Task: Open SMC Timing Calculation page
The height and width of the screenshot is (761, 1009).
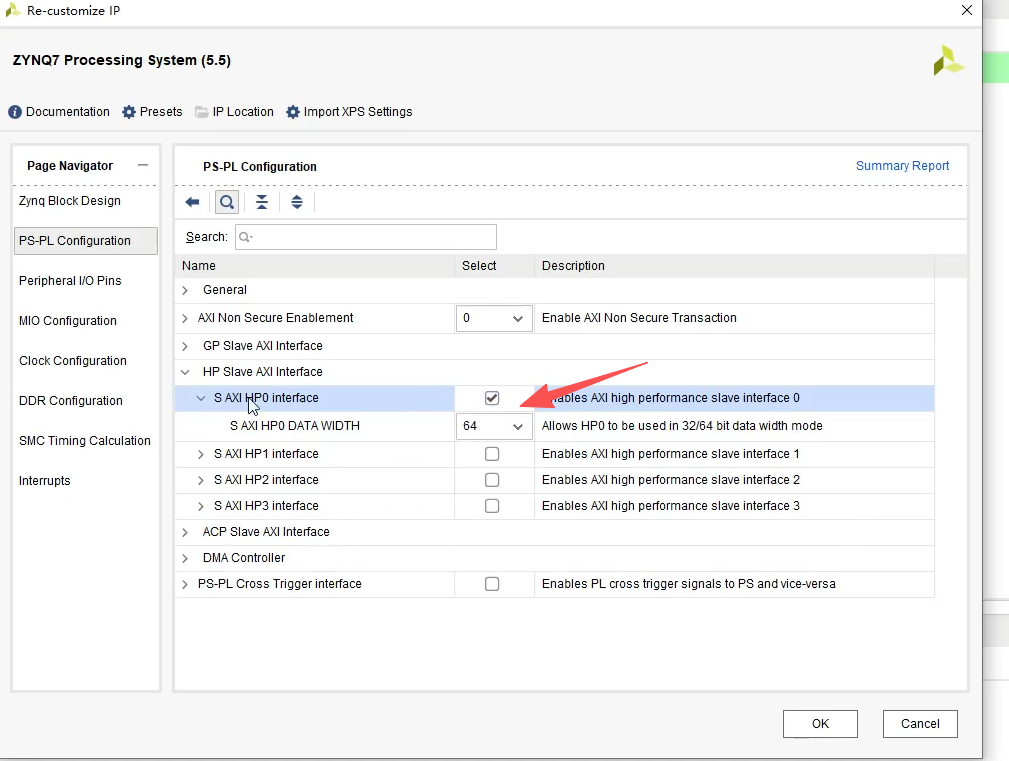Action: 85,441
